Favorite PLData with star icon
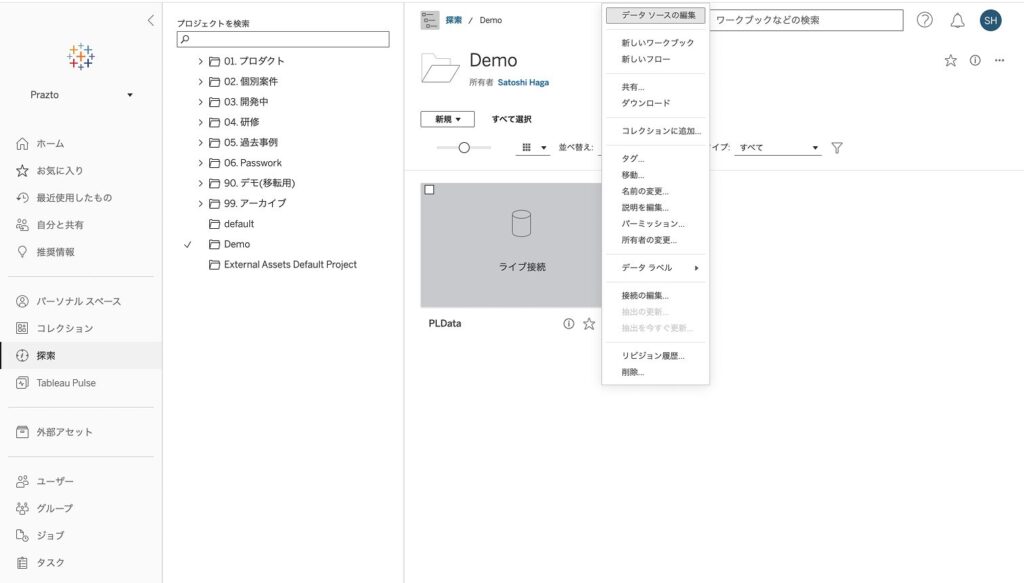 [589, 324]
